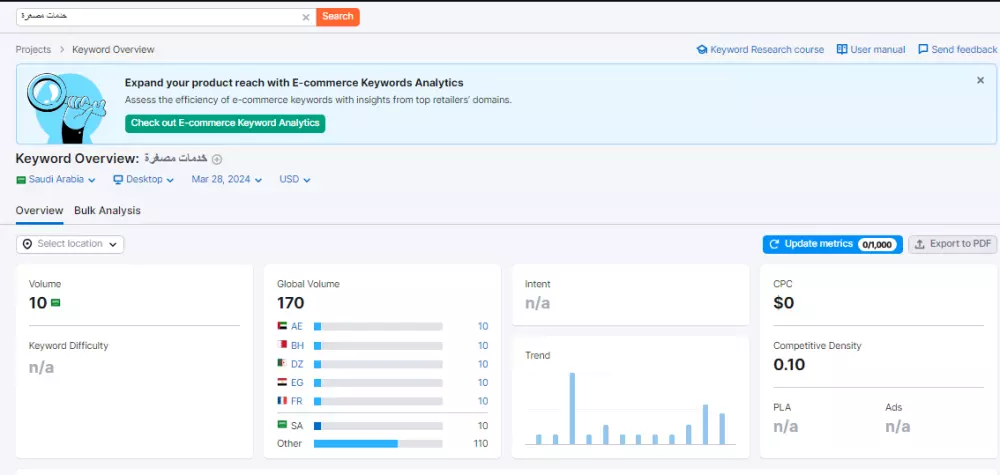This screenshot has height=475, width=1000.
Task: Click the UAE flag icon in Global Volume
Action: [x=282, y=326]
